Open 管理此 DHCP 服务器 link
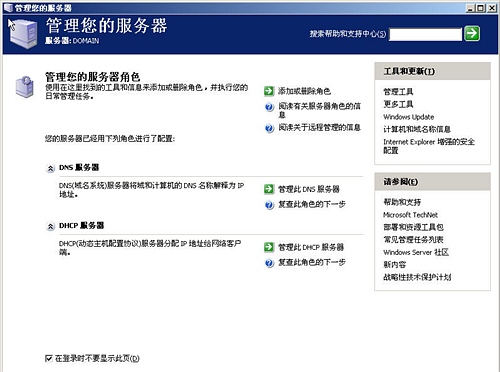Viewport: 500px width, 372px height. (x=311, y=247)
